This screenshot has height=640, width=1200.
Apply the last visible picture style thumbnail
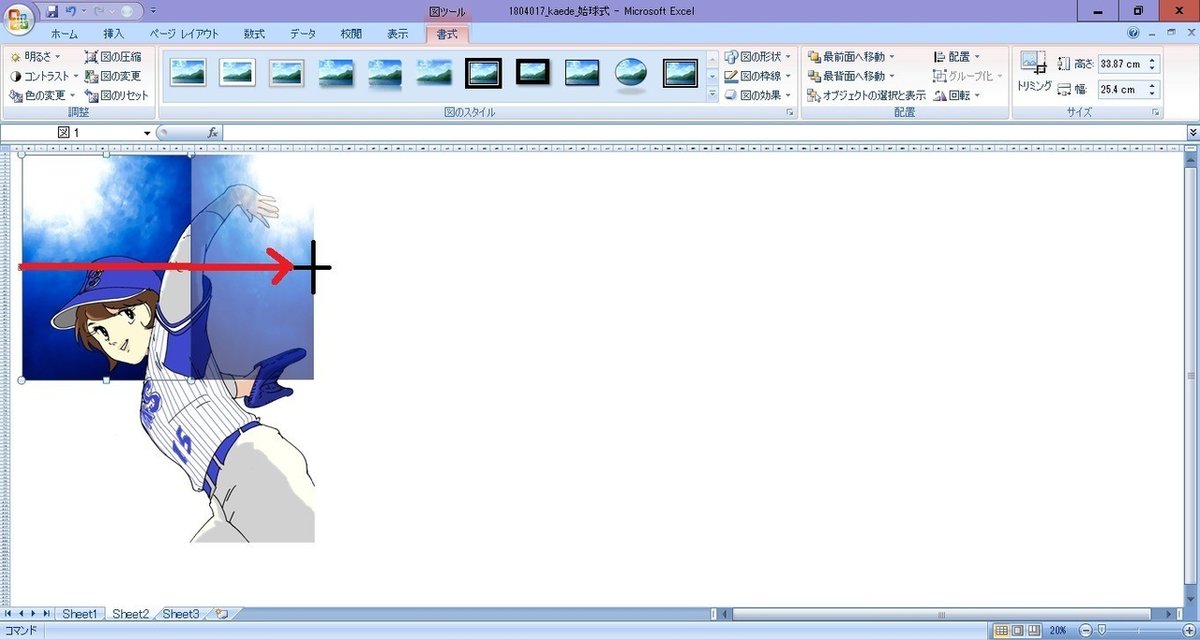click(x=680, y=72)
